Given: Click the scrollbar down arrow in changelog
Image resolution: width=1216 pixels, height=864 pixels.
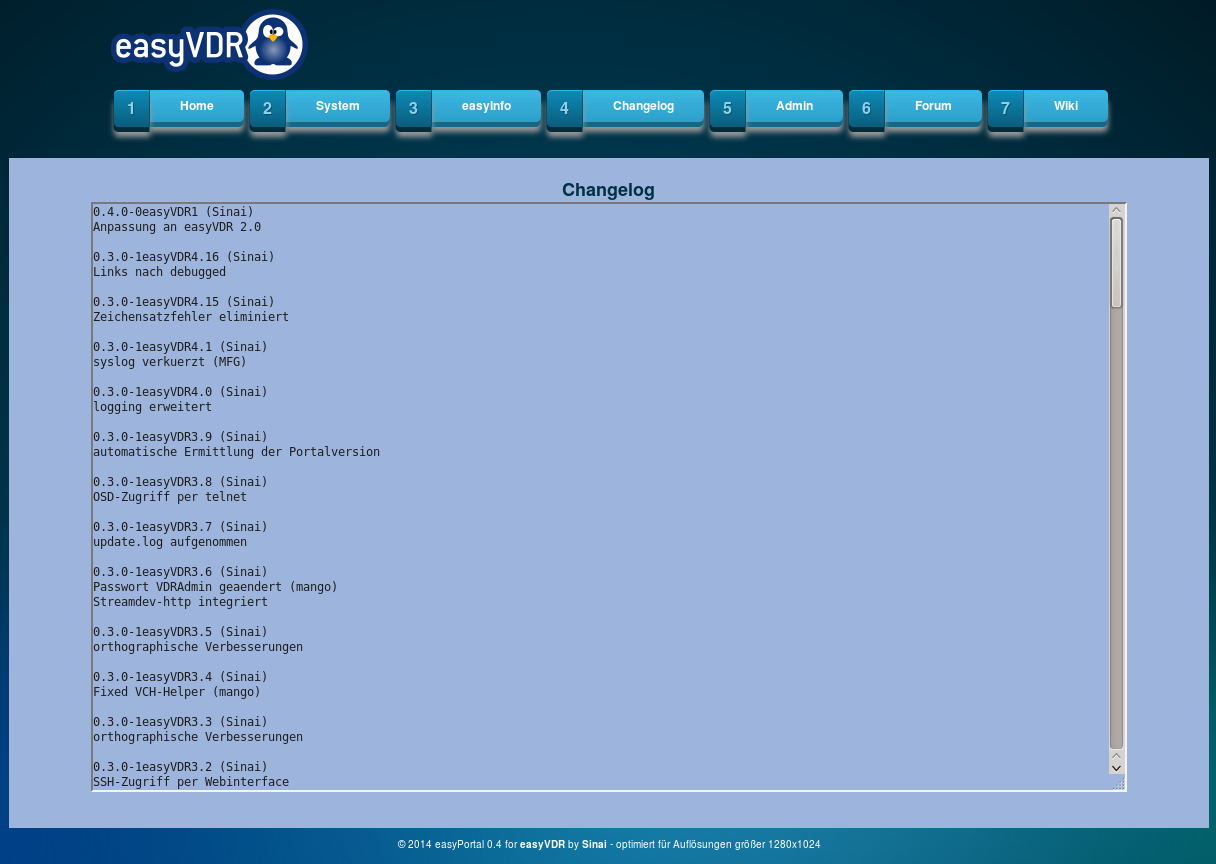Looking at the screenshot, I should click(1117, 767).
